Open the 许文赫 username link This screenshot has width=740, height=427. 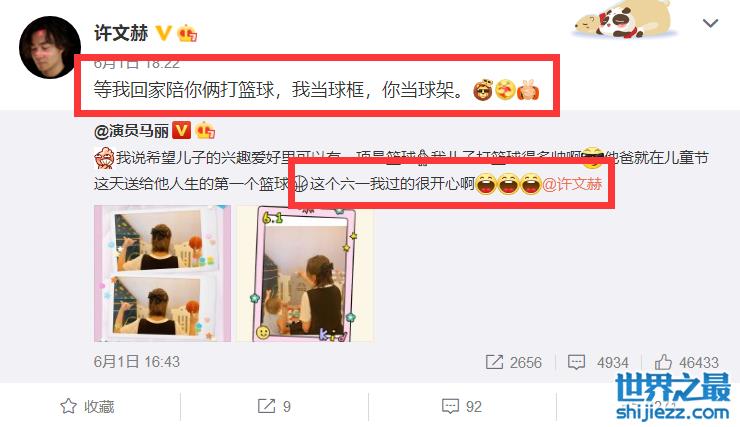[121, 33]
